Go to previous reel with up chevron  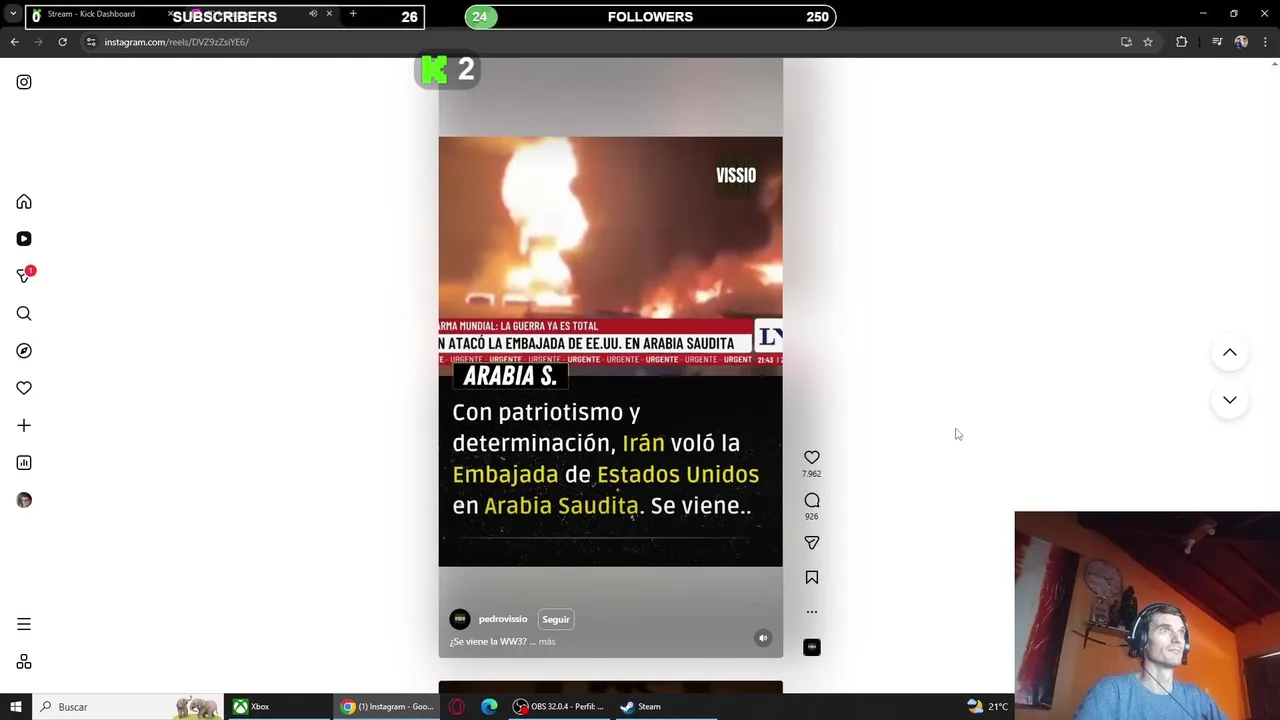point(1230,352)
